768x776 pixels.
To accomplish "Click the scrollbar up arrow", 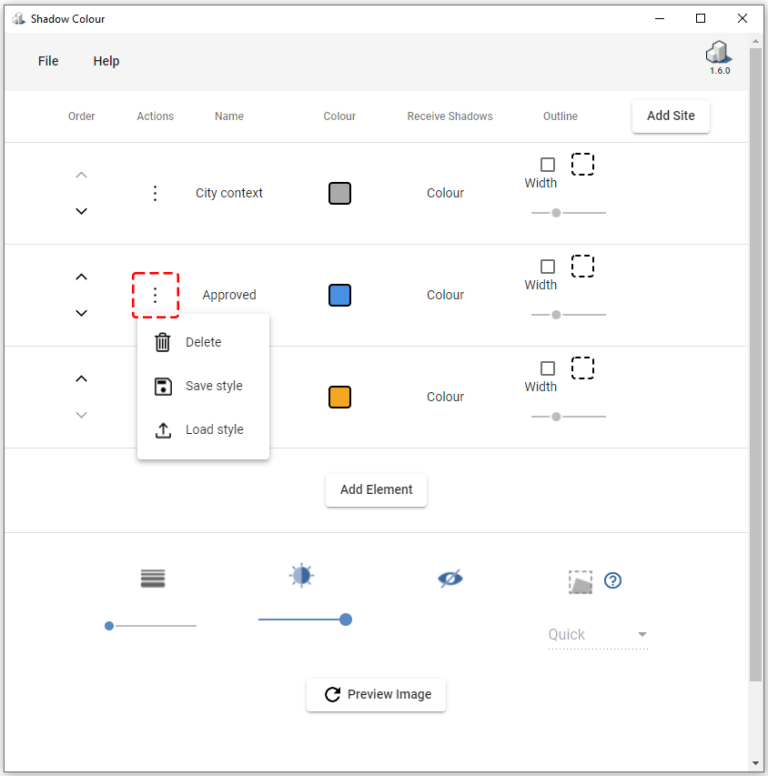I will pos(755,41).
